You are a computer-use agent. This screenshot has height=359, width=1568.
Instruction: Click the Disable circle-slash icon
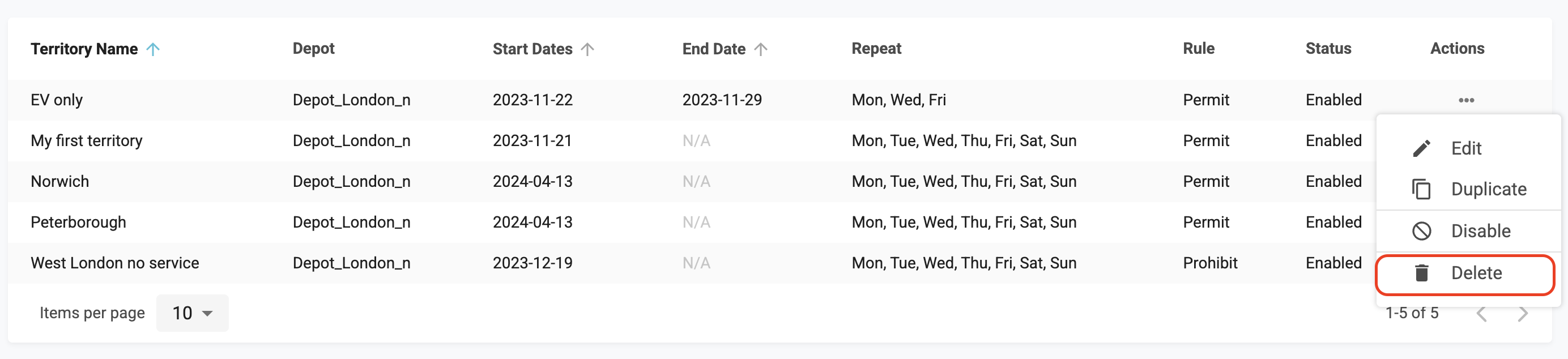click(x=1421, y=231)
